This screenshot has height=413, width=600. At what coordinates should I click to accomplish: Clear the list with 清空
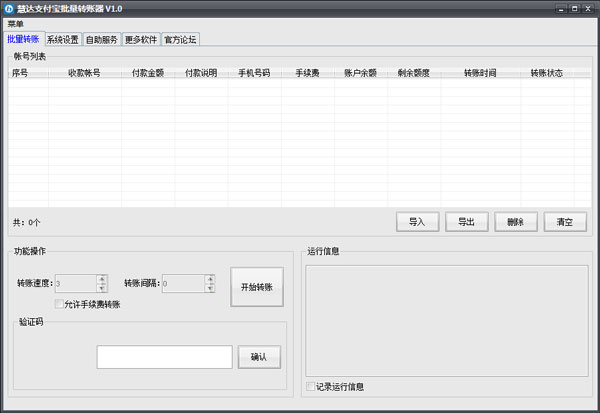[565, 222]
